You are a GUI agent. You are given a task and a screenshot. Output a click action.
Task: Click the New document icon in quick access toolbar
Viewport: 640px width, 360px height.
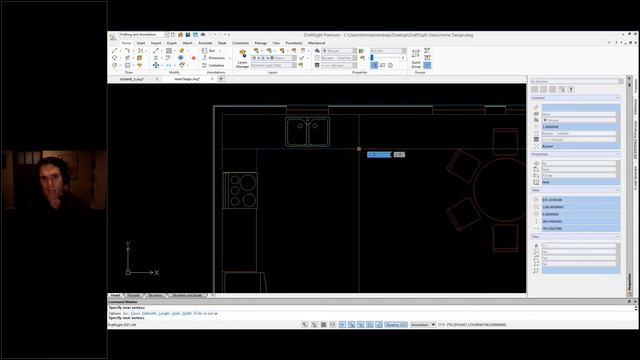point(173,35)
